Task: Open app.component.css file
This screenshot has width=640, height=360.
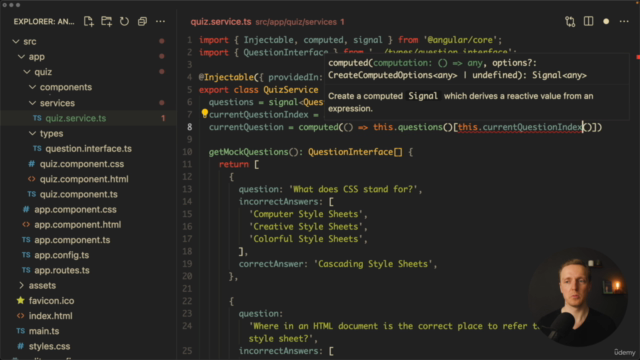Action: click(x=75, y=209)
